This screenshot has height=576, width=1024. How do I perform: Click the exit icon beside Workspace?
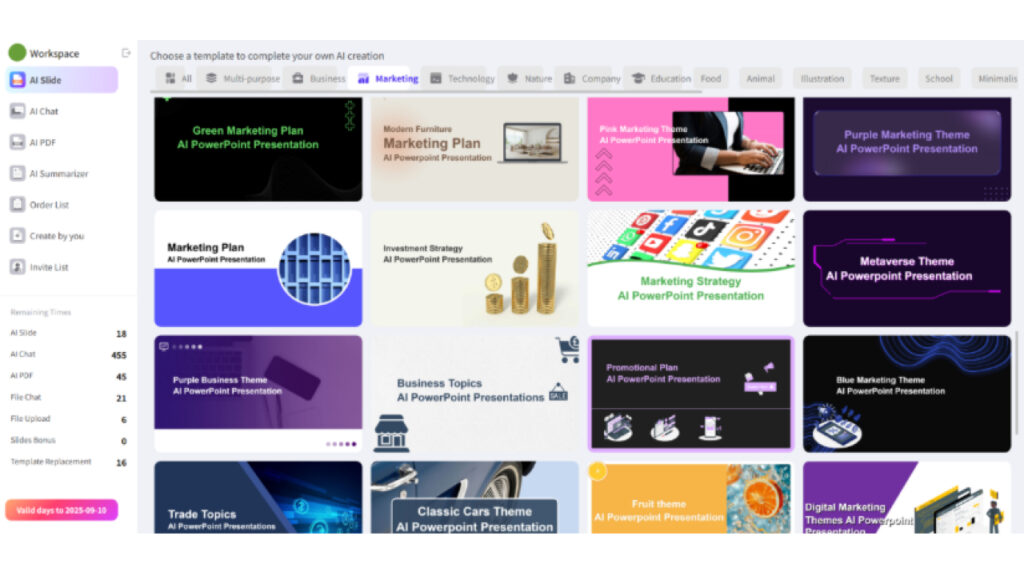coord(126,53)
